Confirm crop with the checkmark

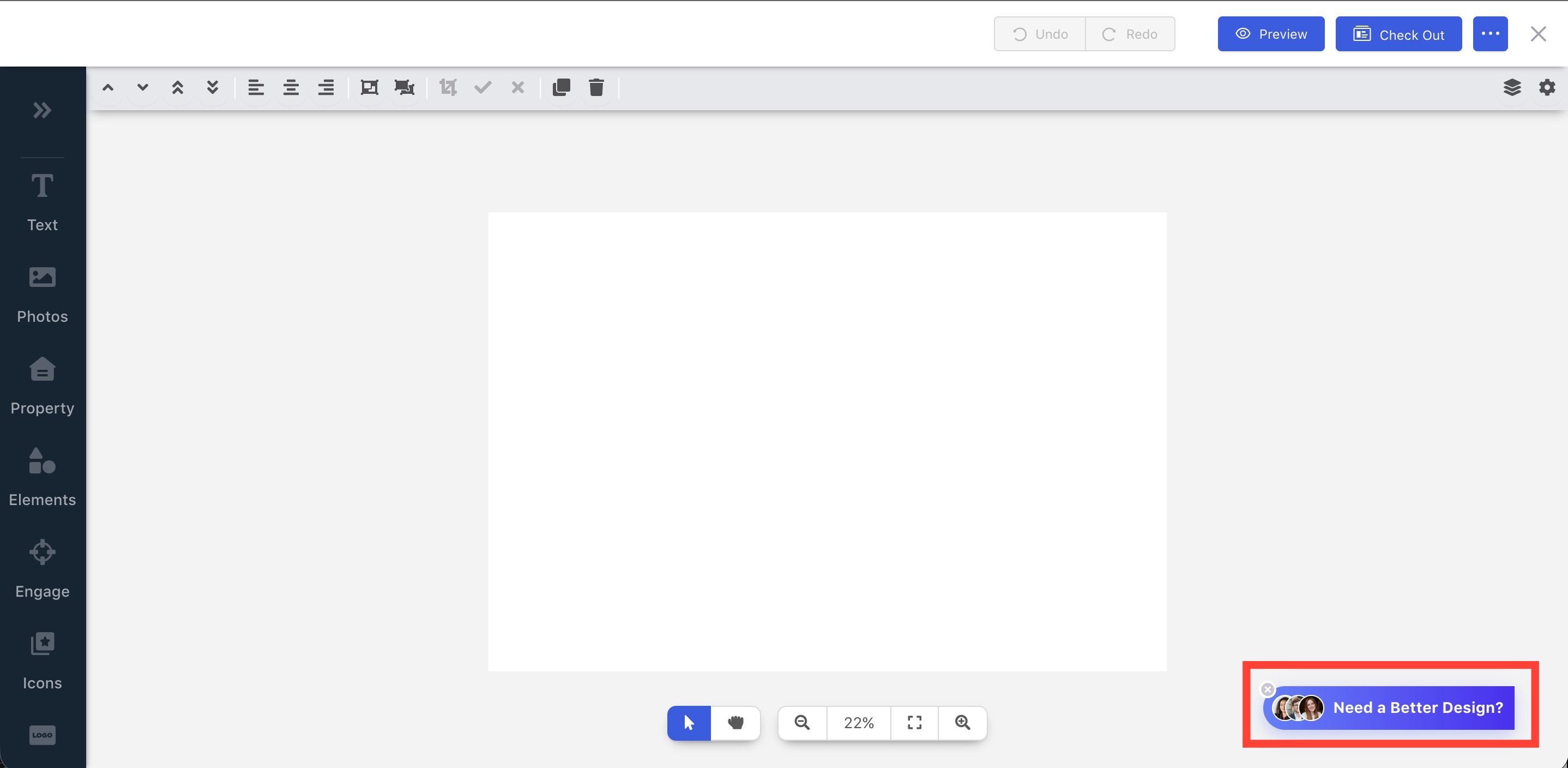pos(483,88)
